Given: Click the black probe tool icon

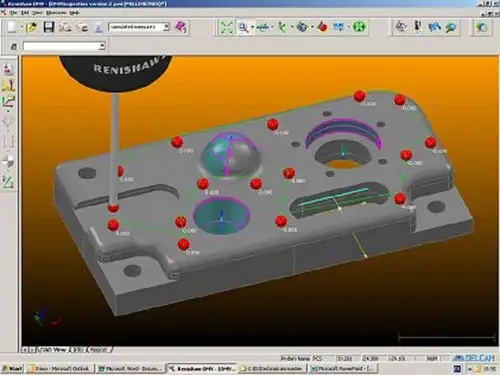Looking at the screenshot, I should 418,27.
